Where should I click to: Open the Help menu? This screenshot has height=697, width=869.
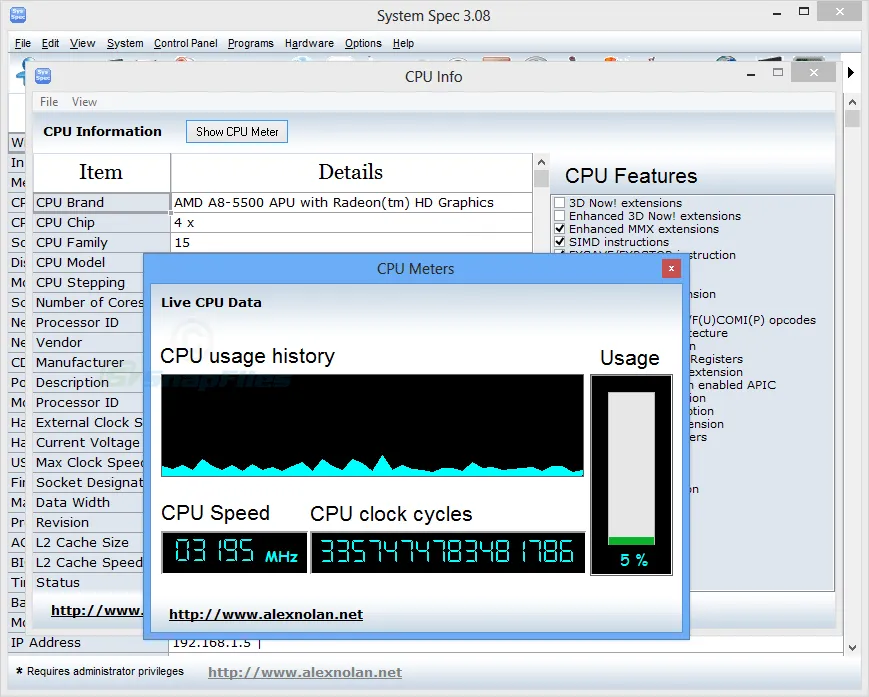(x=403, y=43)
